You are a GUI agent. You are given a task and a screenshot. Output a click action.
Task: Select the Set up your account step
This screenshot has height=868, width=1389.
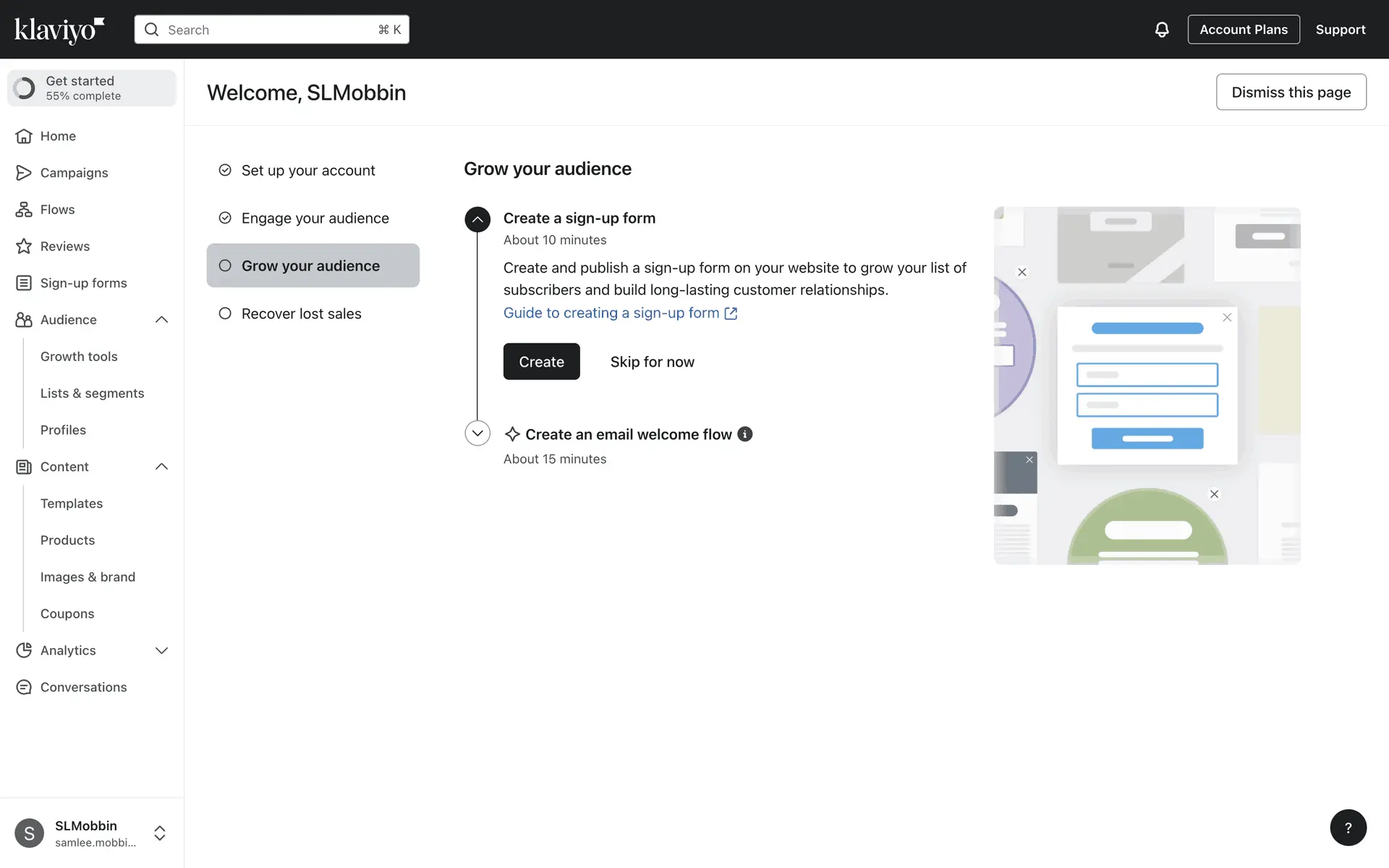click(307, 171)
